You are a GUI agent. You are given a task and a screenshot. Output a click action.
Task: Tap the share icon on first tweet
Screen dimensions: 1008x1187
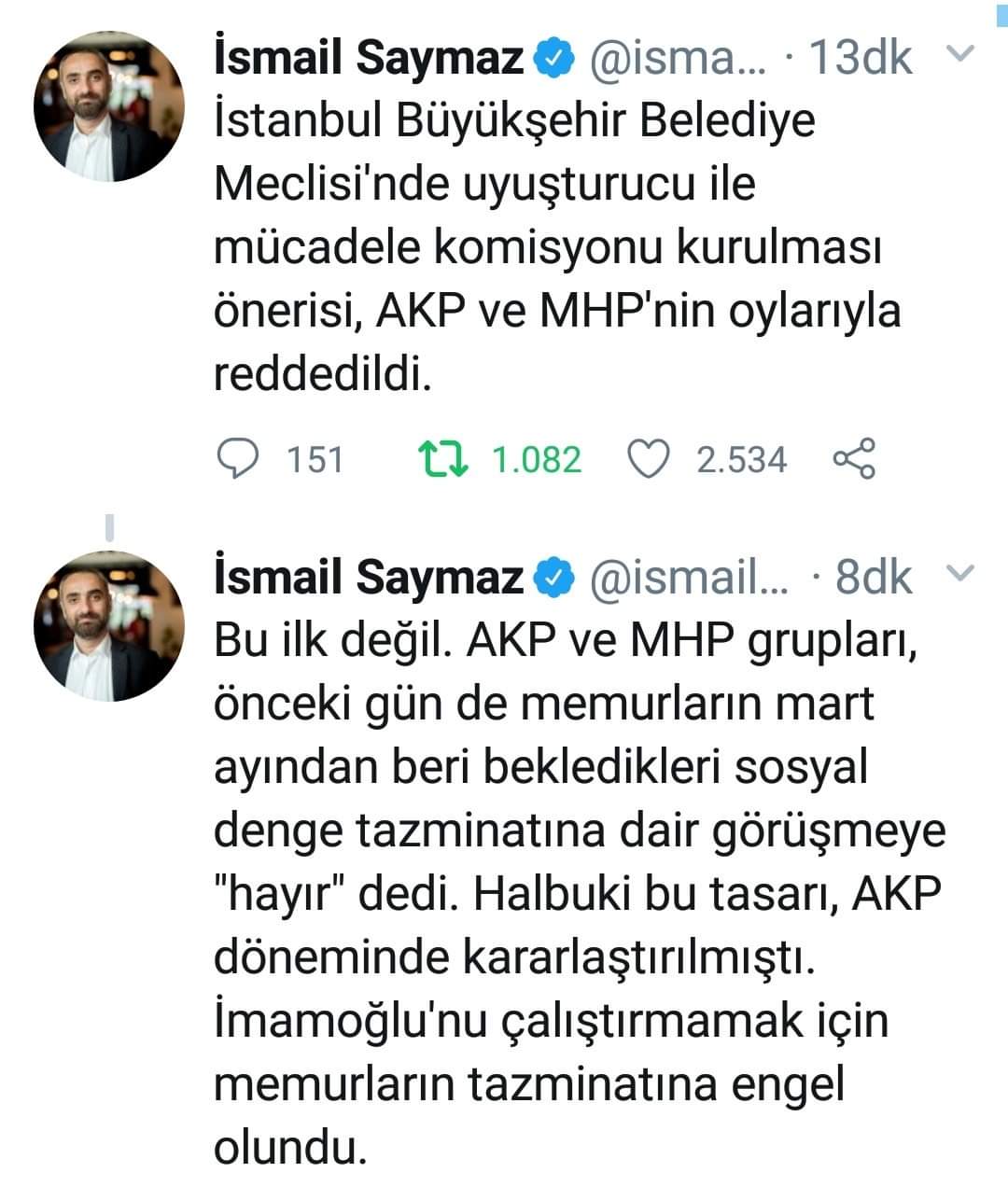click(853, 459)
